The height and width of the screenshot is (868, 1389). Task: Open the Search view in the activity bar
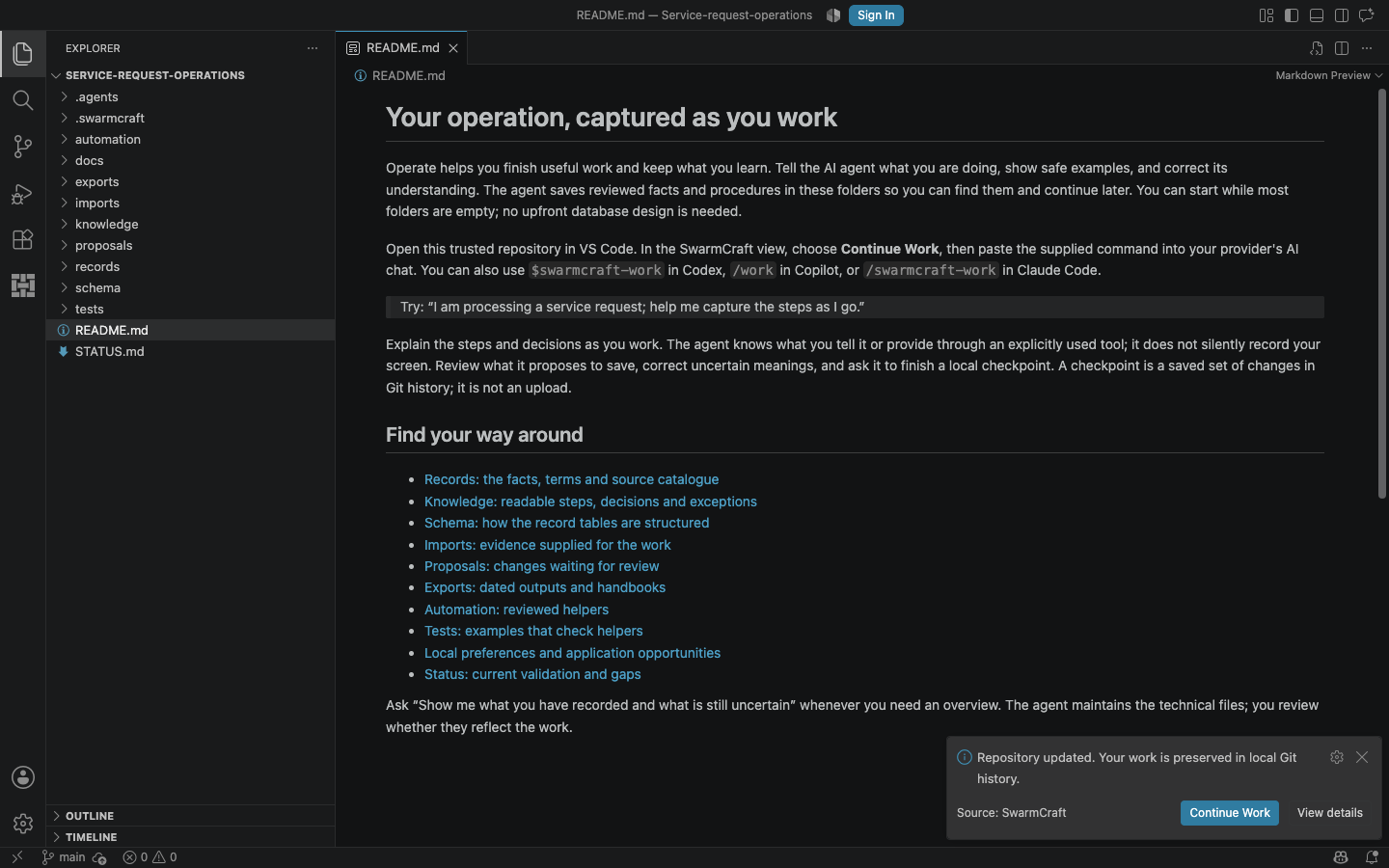(x=23, y=100)
